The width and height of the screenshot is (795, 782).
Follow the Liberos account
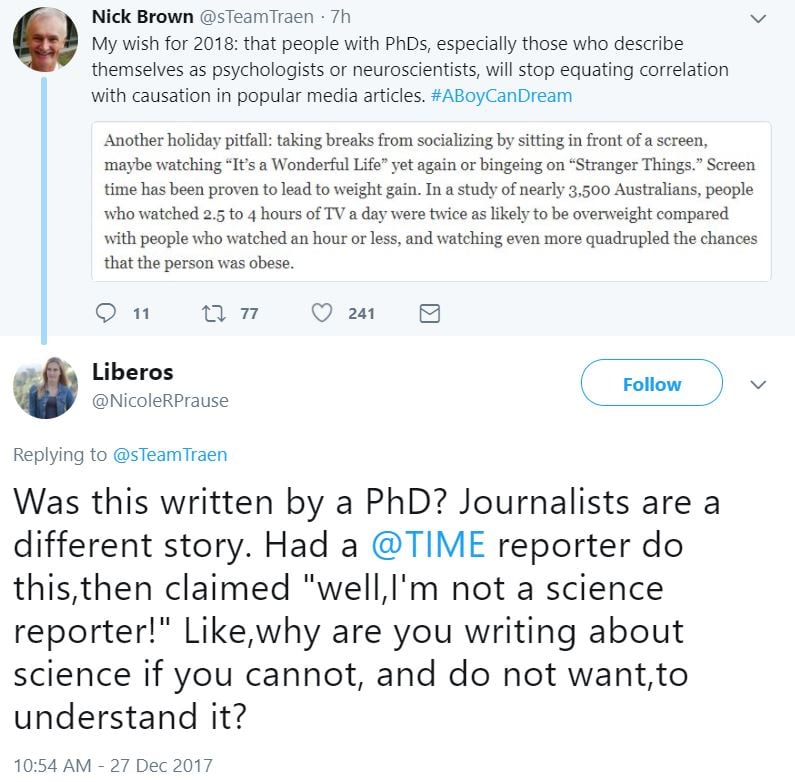click(651, 384)
